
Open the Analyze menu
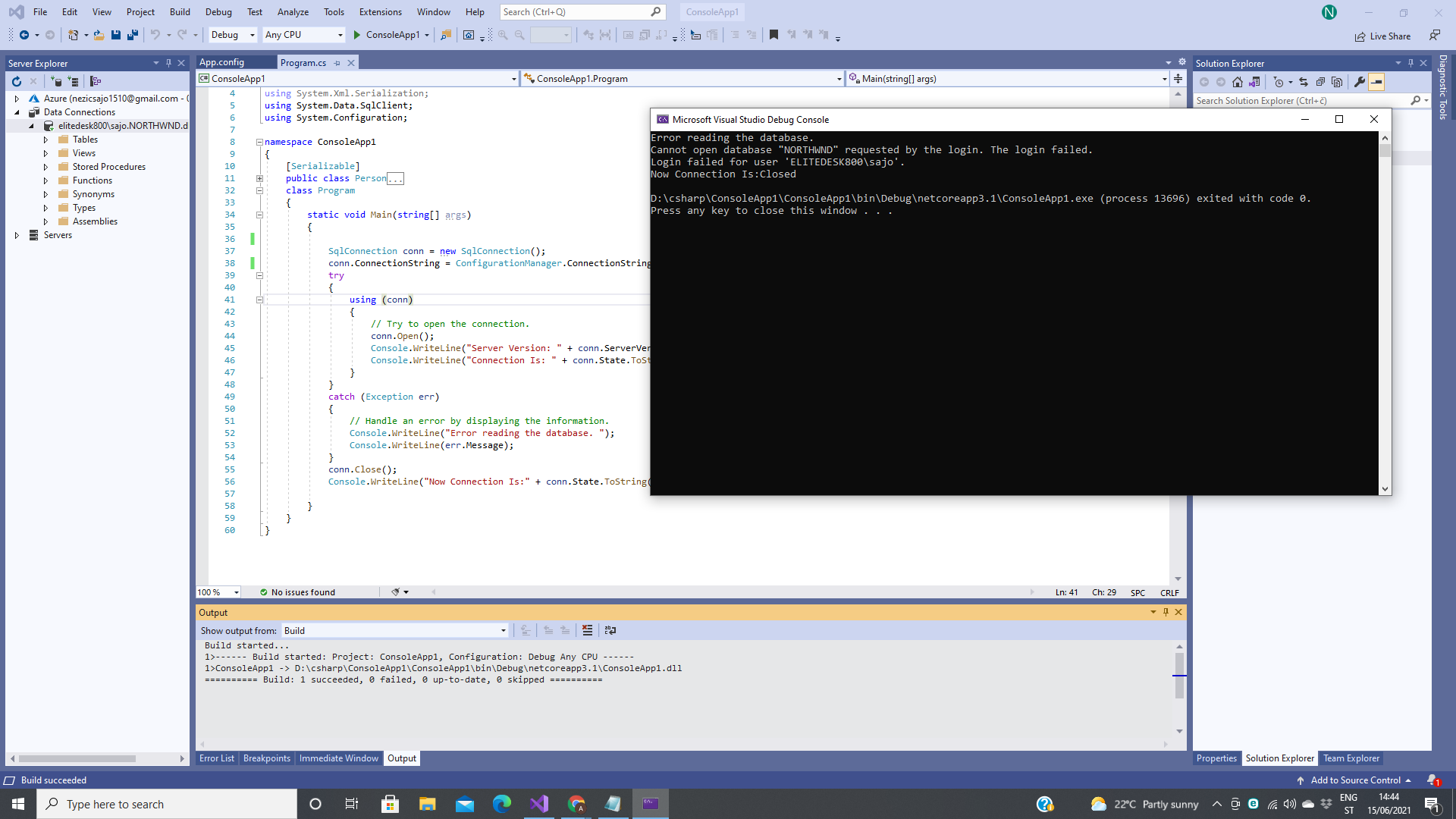[x=293, y=12]
